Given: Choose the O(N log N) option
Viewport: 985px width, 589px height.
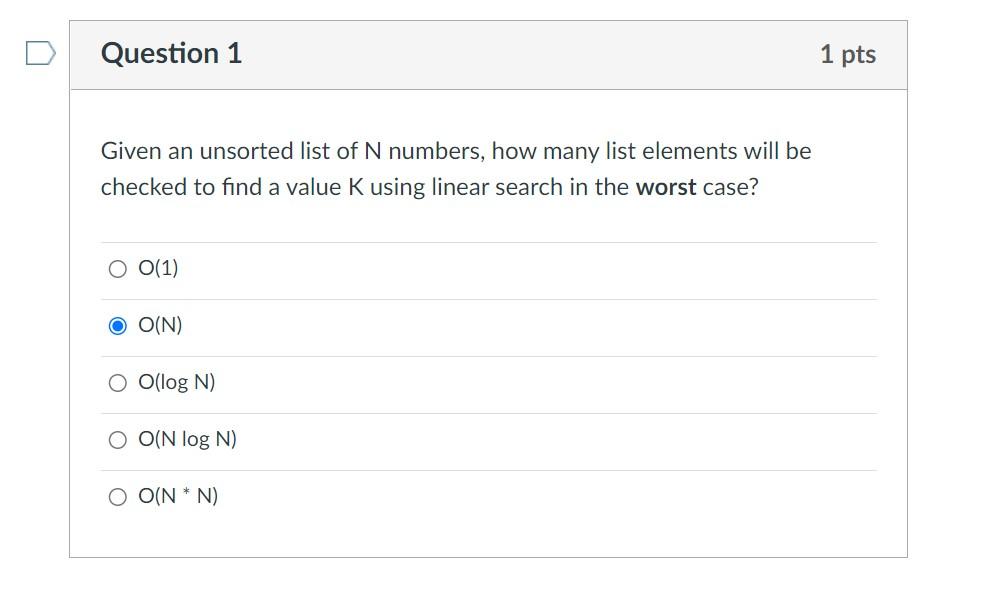Looking at the screenshot, I should coord(117,438).
